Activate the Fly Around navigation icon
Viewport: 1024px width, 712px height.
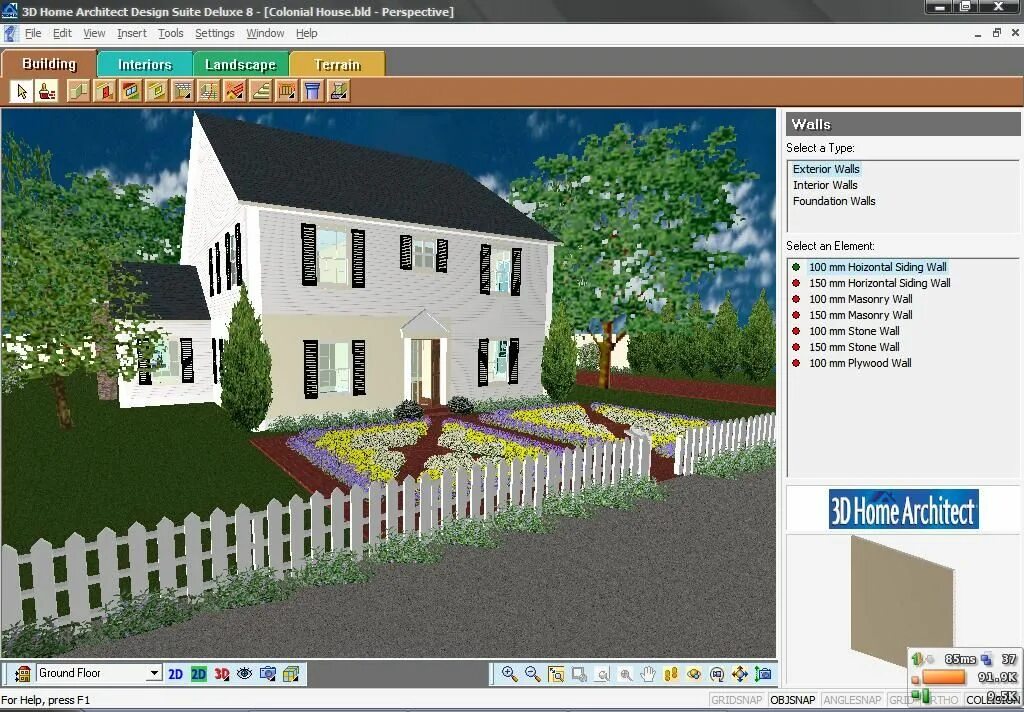(x=694, y=673)
